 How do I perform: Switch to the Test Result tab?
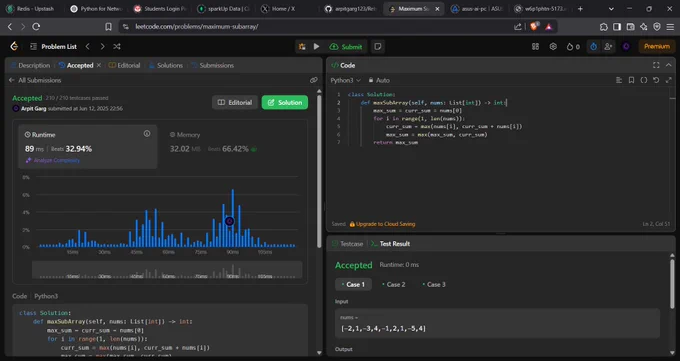pyautogui.click(x=390, y=244)
